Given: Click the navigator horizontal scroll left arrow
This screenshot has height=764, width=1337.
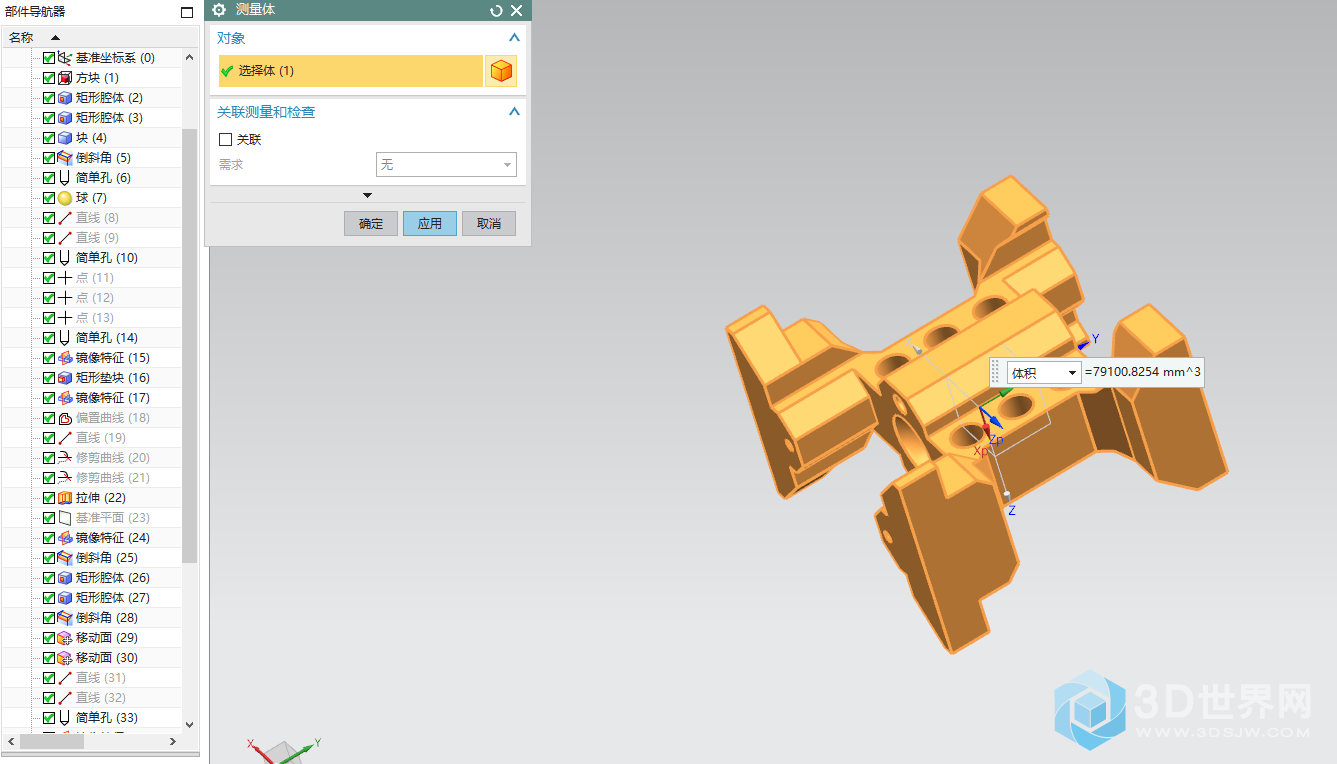Looking at the screenshot, I should (11, 741).
